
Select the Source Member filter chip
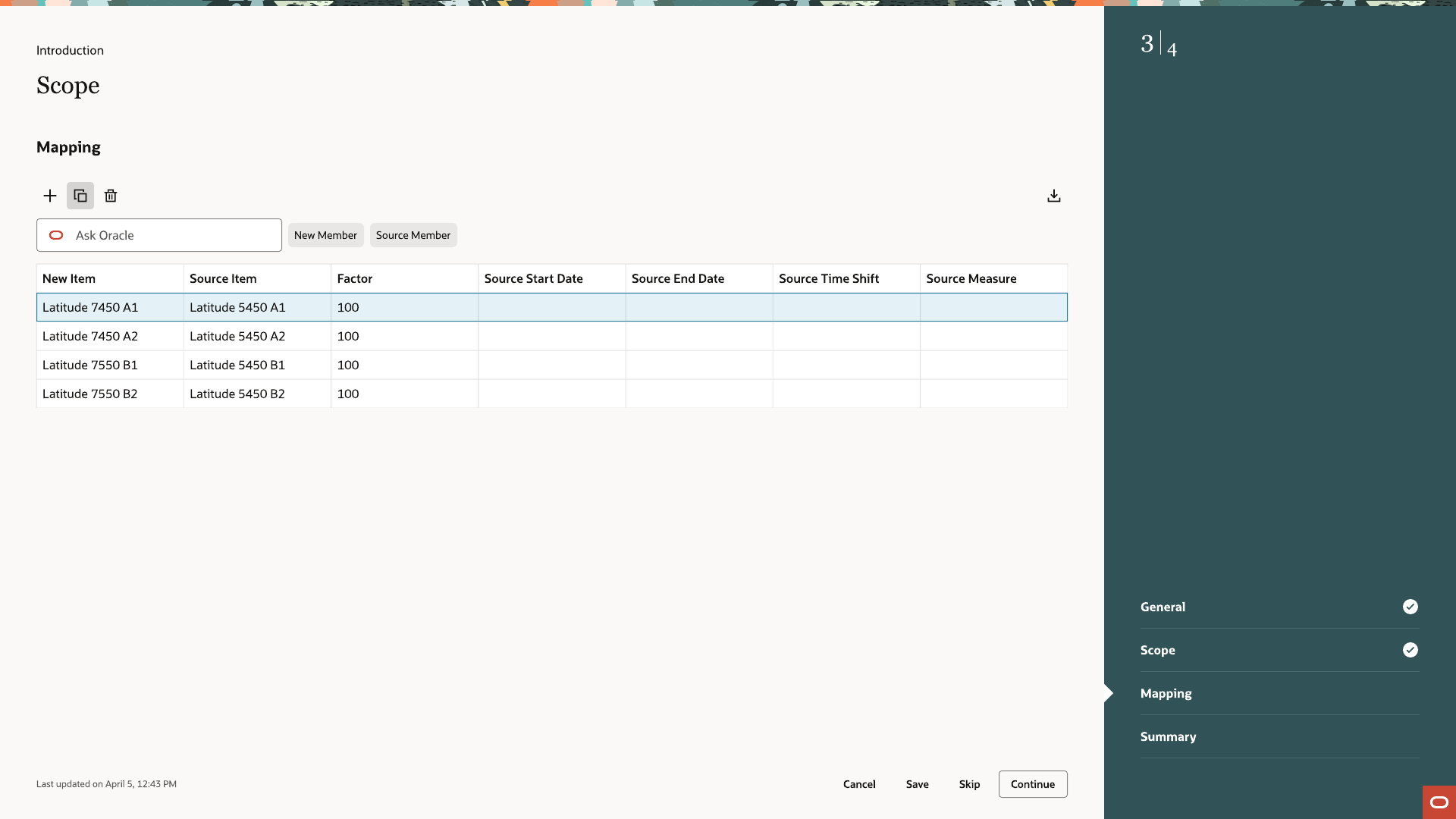[x=413, y=235]
